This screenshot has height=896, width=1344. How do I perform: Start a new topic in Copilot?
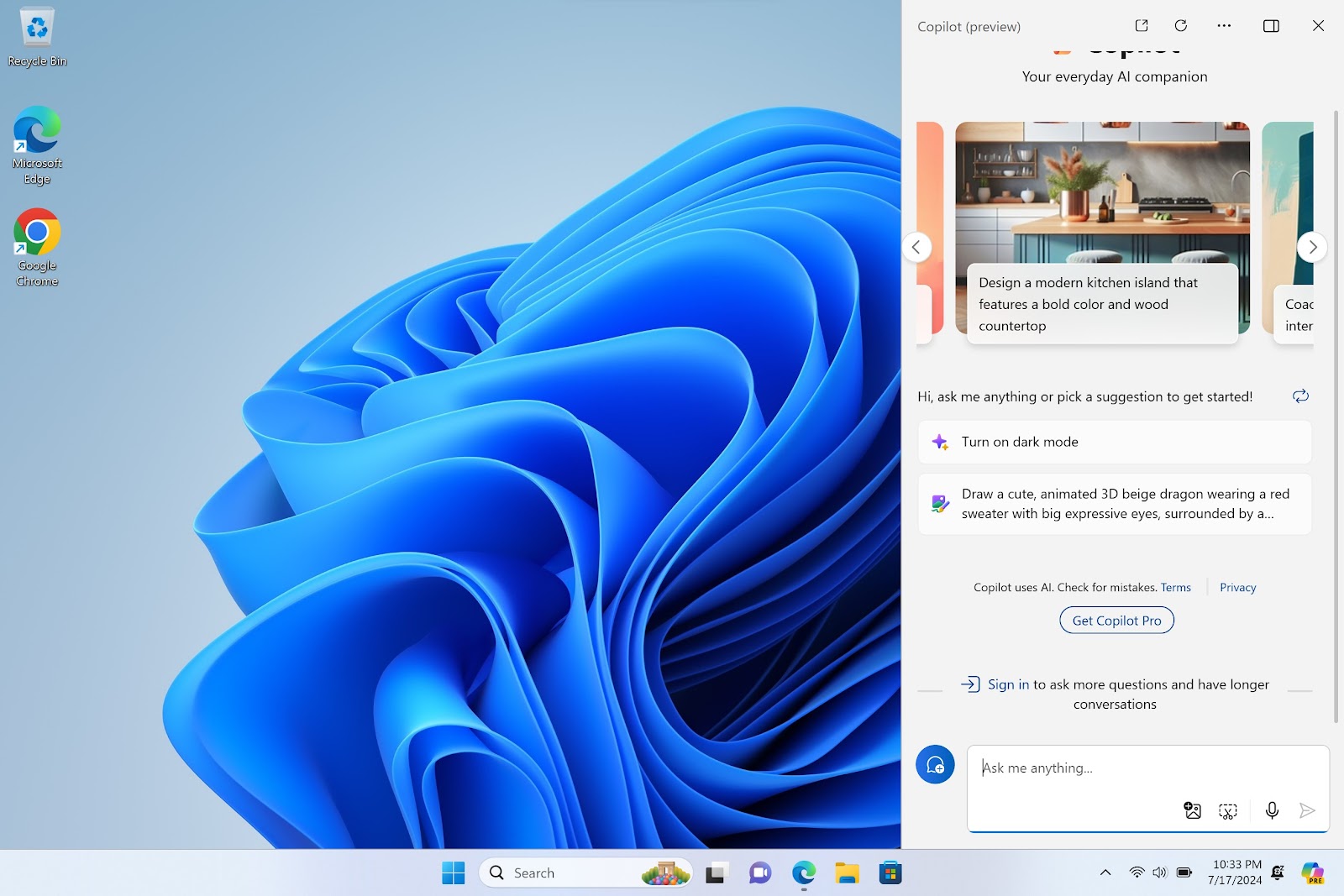[x=935, y=764]
